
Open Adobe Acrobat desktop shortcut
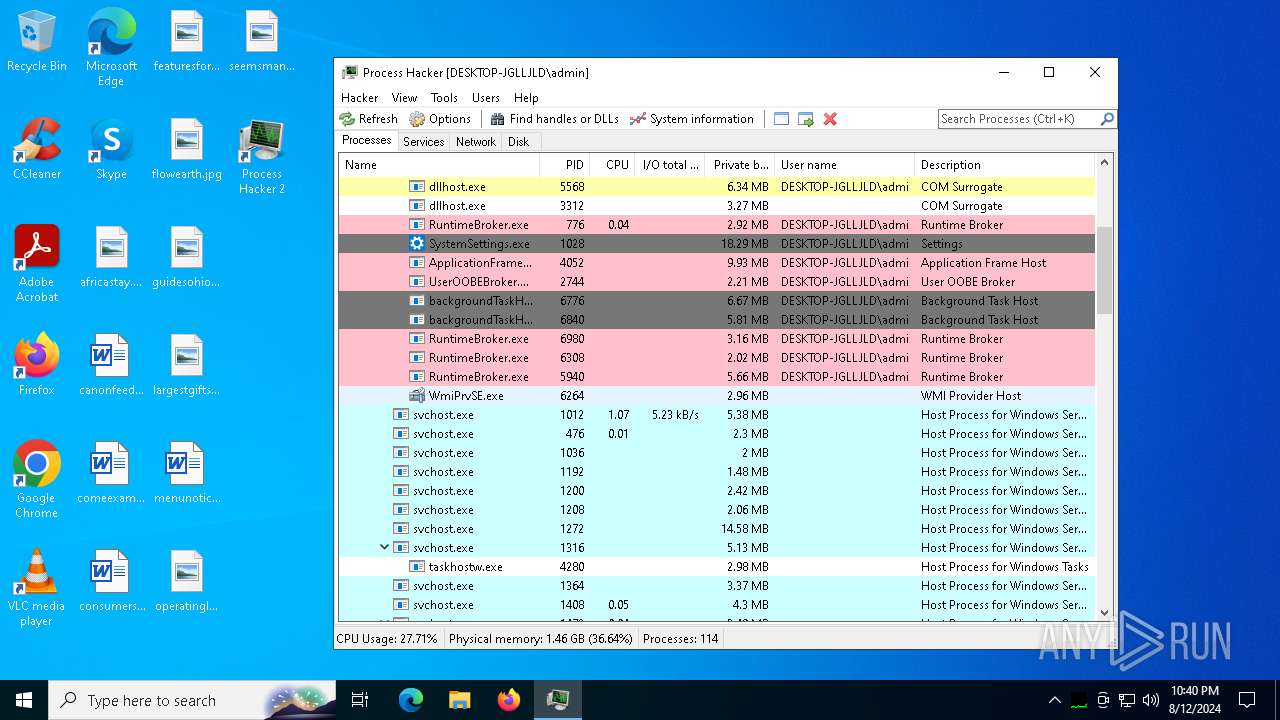click(37, 264)
